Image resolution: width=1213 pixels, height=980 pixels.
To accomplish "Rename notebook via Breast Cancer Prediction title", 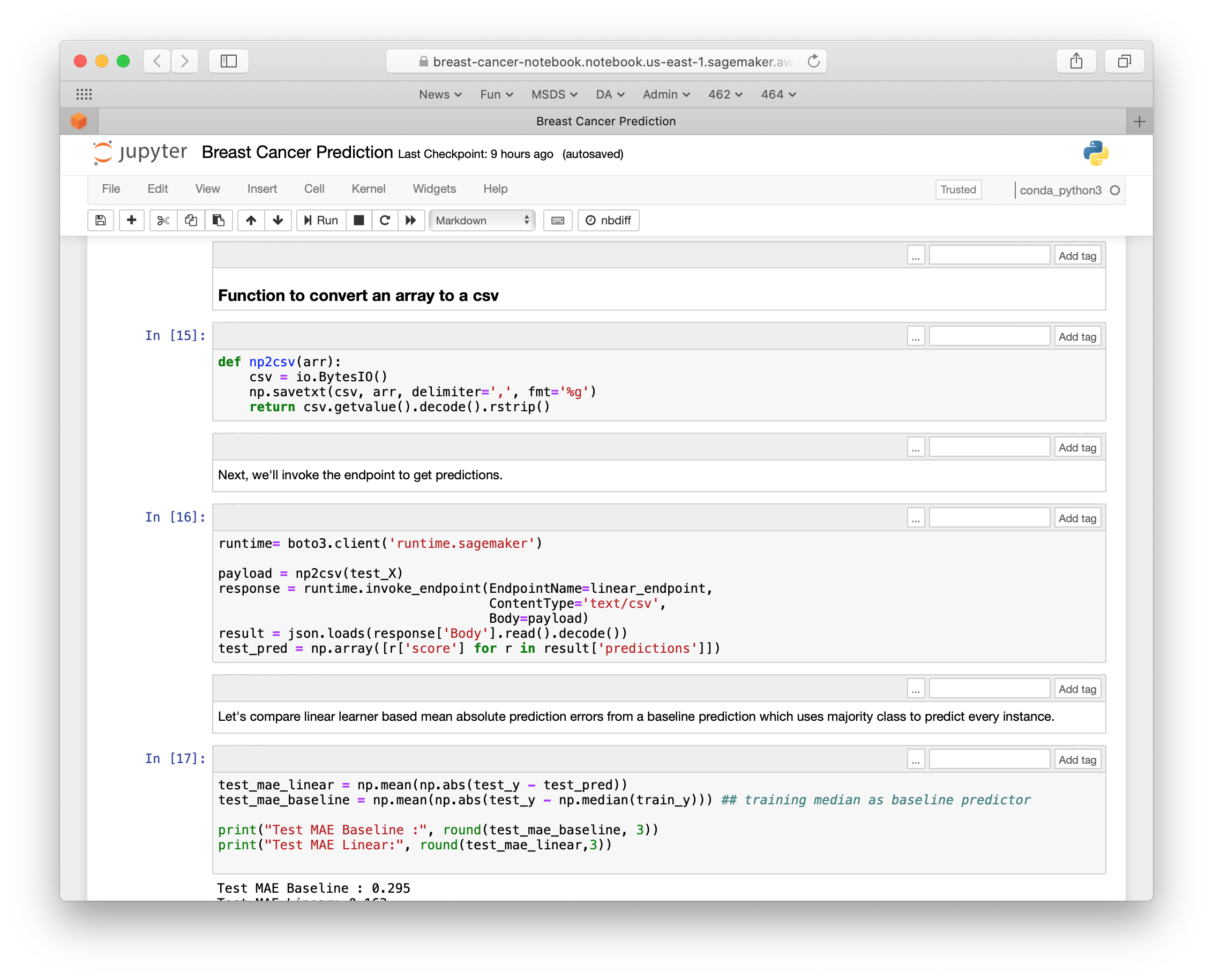I will click(x=297, y=153).
